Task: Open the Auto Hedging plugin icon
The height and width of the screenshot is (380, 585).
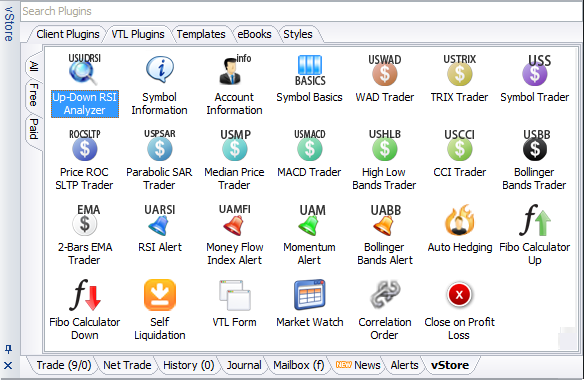Action: 460,220
